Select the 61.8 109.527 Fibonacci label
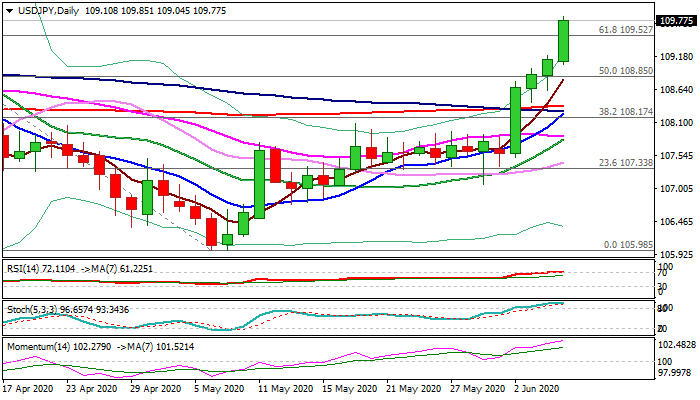 (625, 30)
